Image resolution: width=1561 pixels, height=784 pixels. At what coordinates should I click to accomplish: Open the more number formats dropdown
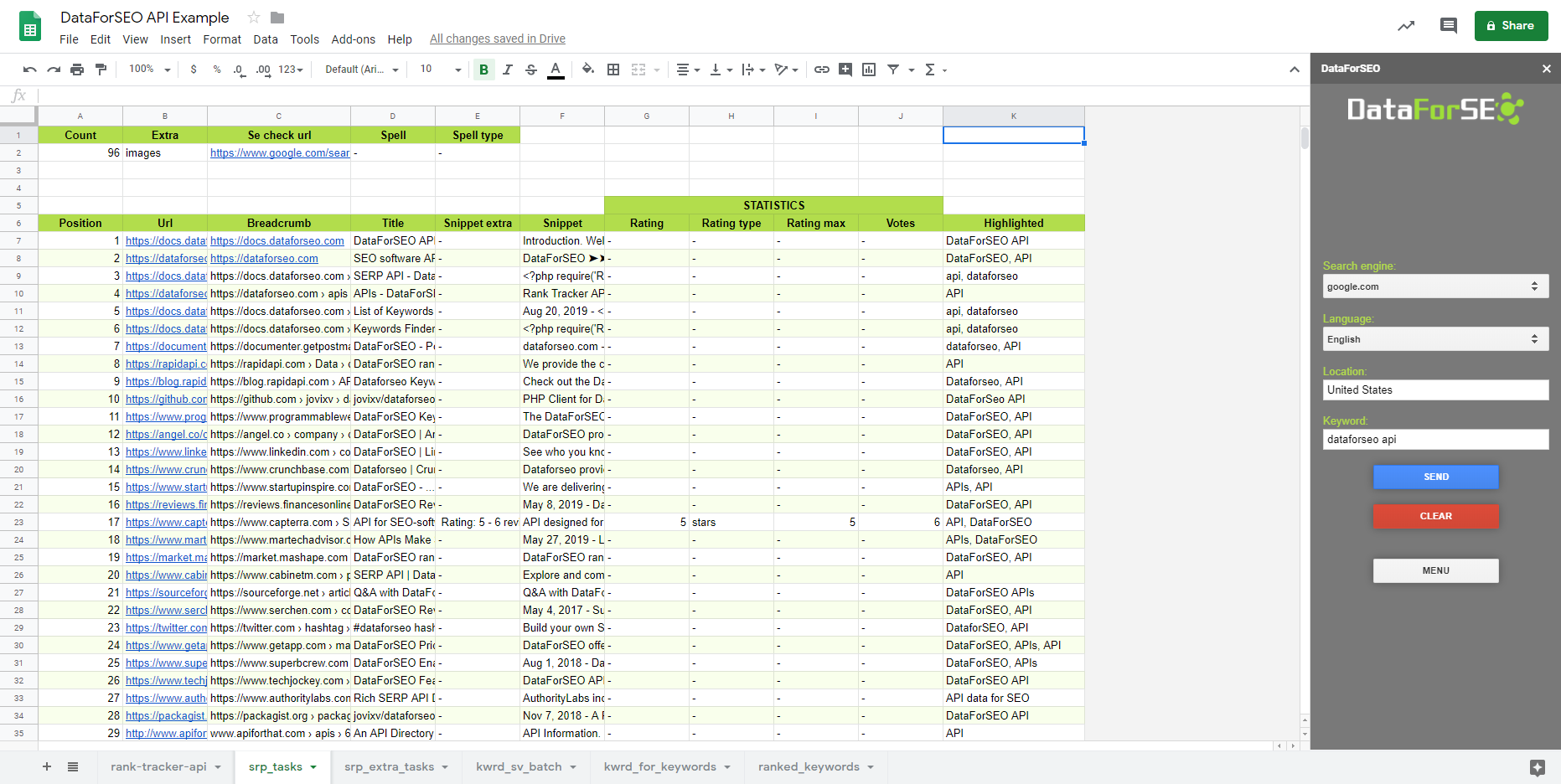coord(290,70)
